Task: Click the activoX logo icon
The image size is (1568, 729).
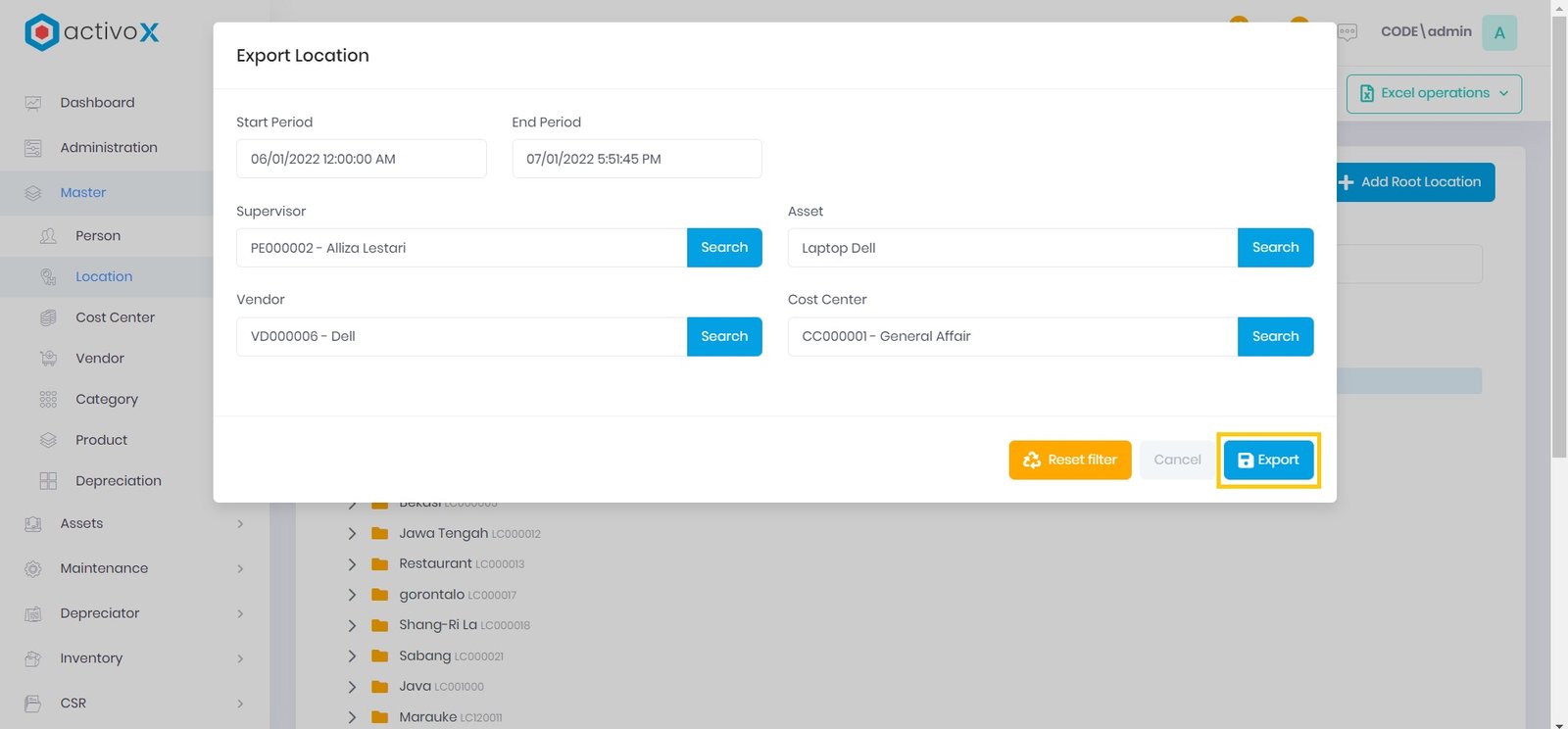Action: click(x=41, y=32)
